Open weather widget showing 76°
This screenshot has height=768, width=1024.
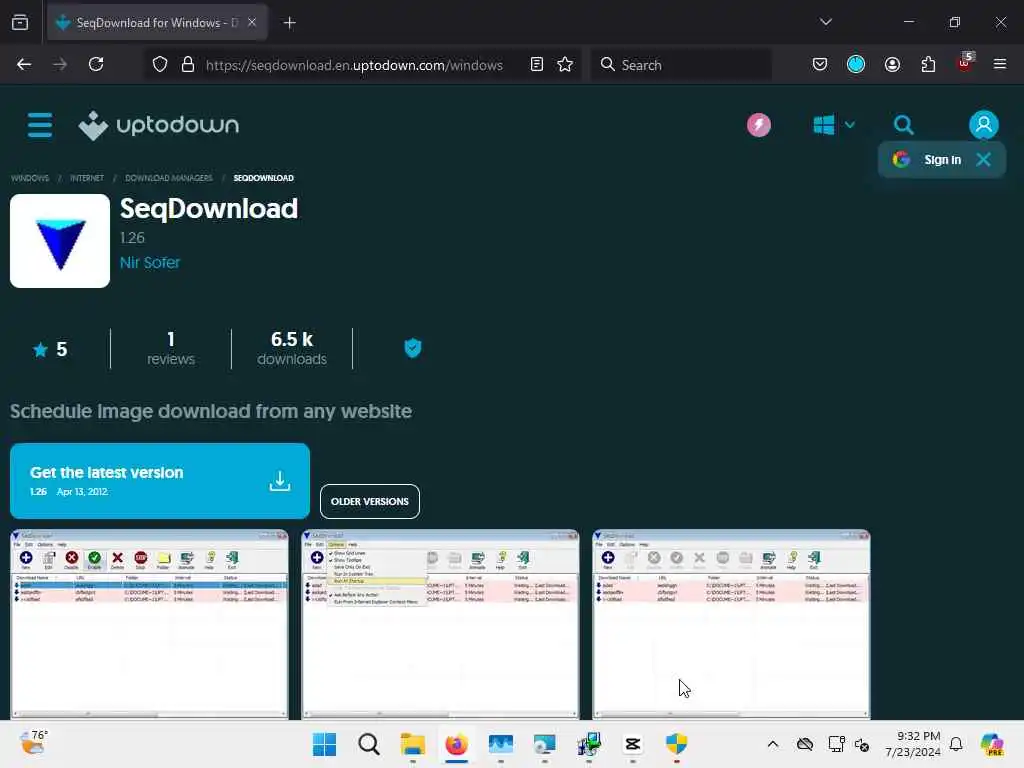click(33, 743)
